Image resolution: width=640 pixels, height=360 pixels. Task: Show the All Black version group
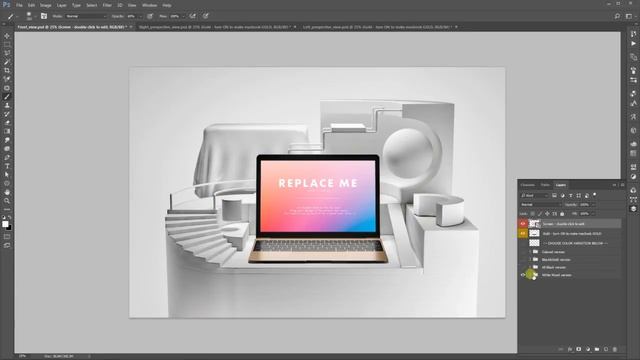coord(522,267)
